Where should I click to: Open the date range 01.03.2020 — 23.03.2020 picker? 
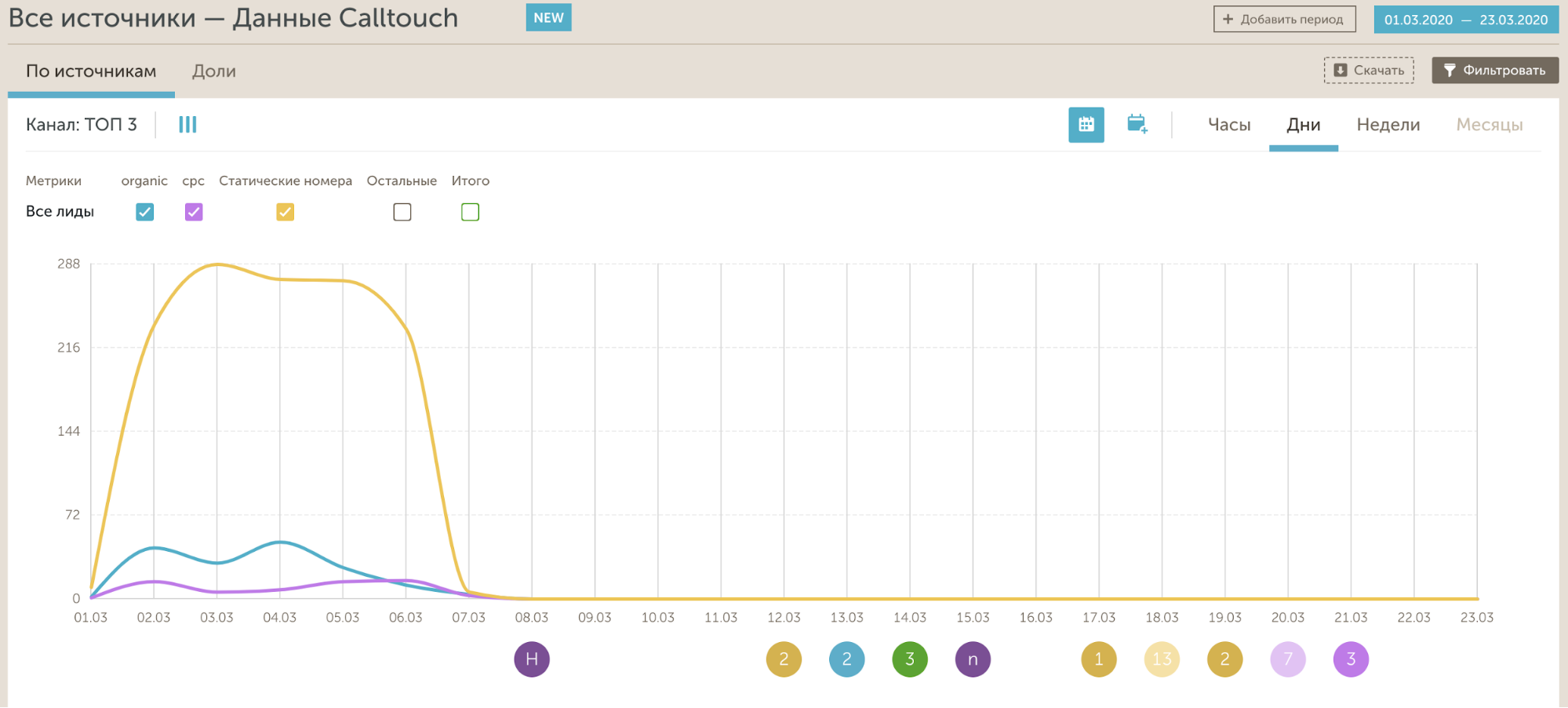point(1466,20)
